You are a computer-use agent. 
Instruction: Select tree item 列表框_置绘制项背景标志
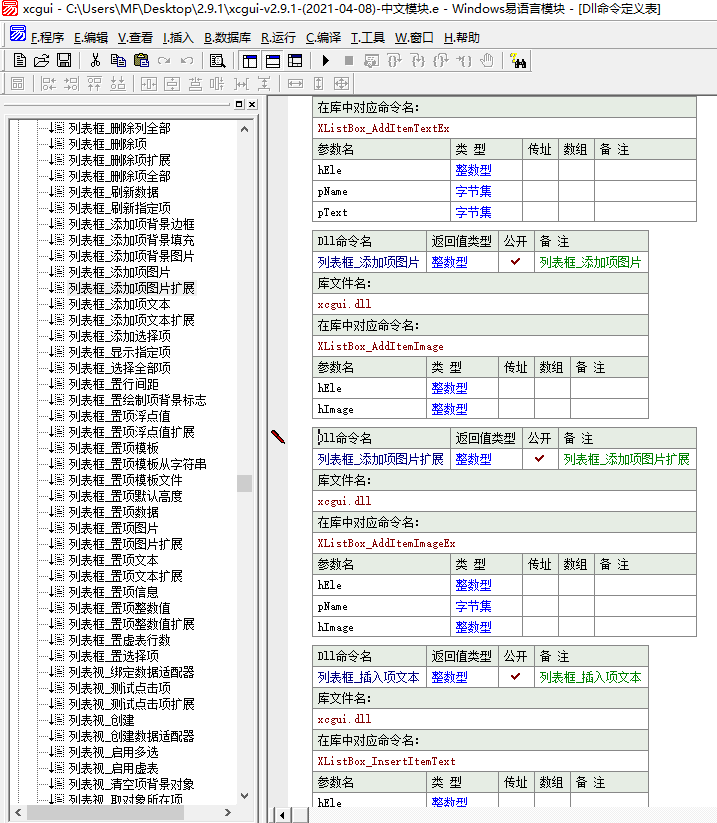coord(138,400)
